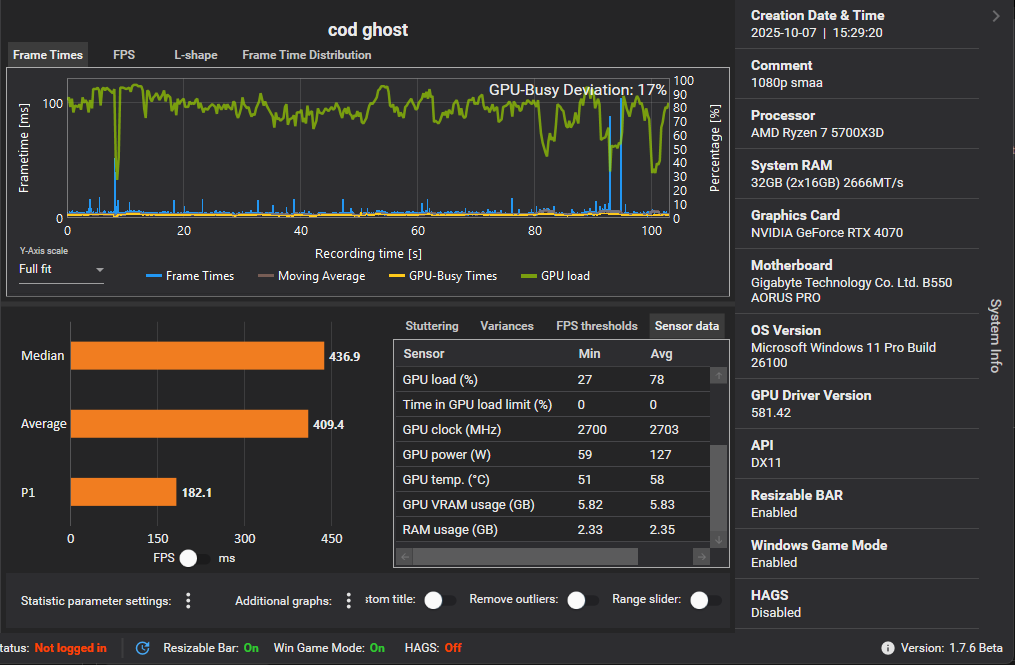Image resolution: width=1015 pixels, height=665 pixels.
Task: Click the cod ghost chart title
Action: (x=368, y=30)
